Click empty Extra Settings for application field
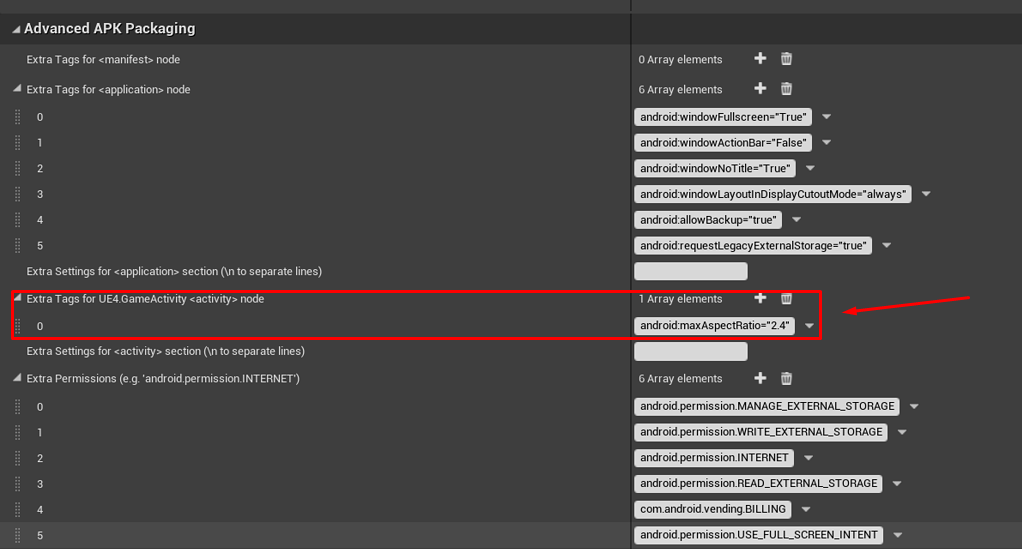Image resolution: width=1022 pixels, height=549 pixels. click(x=691, y=271)
